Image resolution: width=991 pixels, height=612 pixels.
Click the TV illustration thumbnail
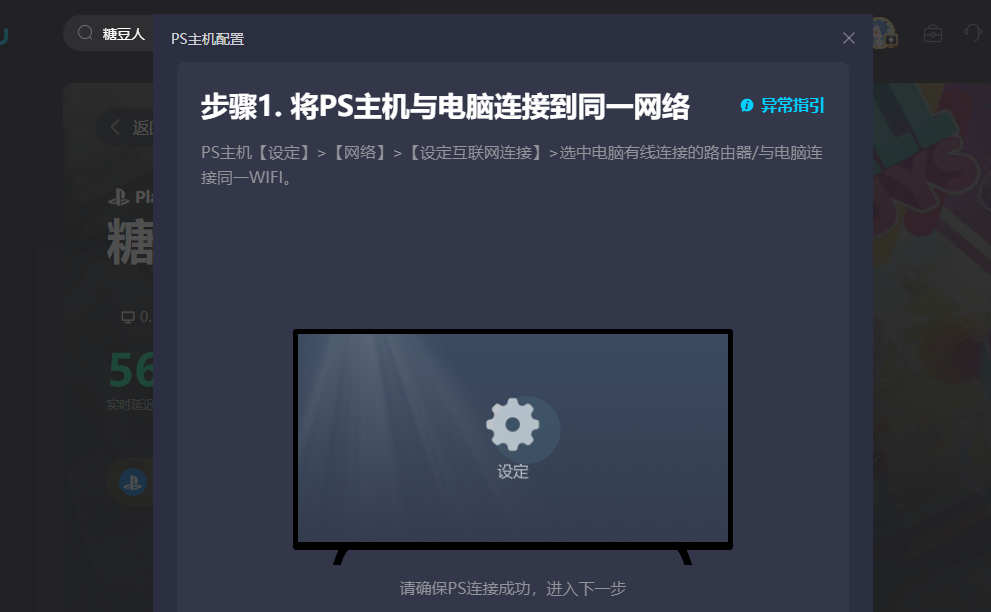pos(513,446)
